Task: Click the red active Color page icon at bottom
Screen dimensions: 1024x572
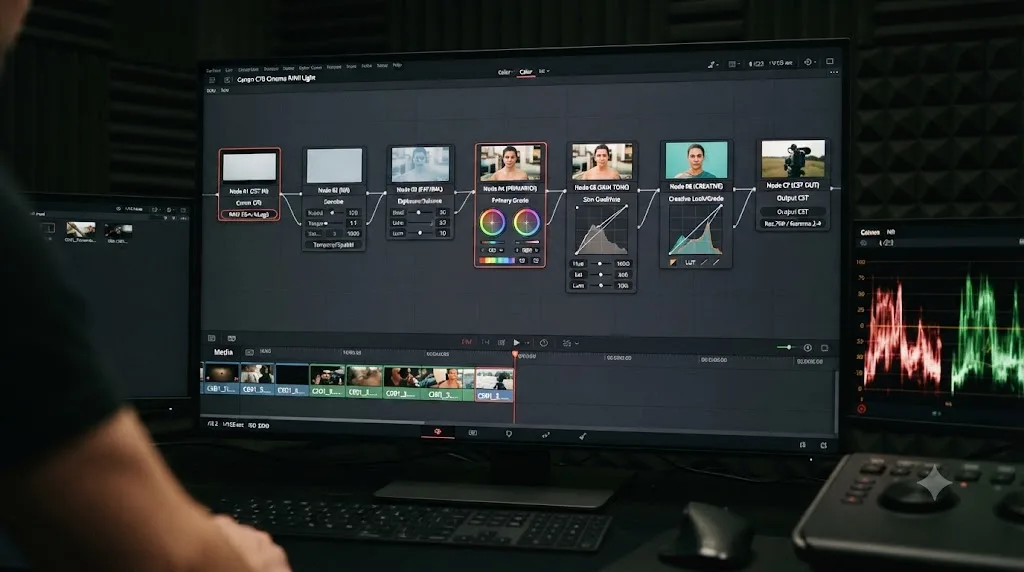Action: pos(438,432)
